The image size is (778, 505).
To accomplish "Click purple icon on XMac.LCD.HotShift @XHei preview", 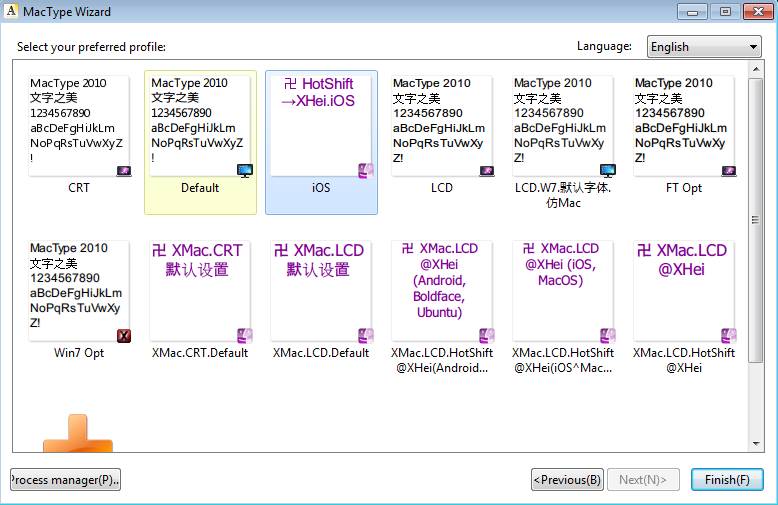I will (x=729, y=336).
